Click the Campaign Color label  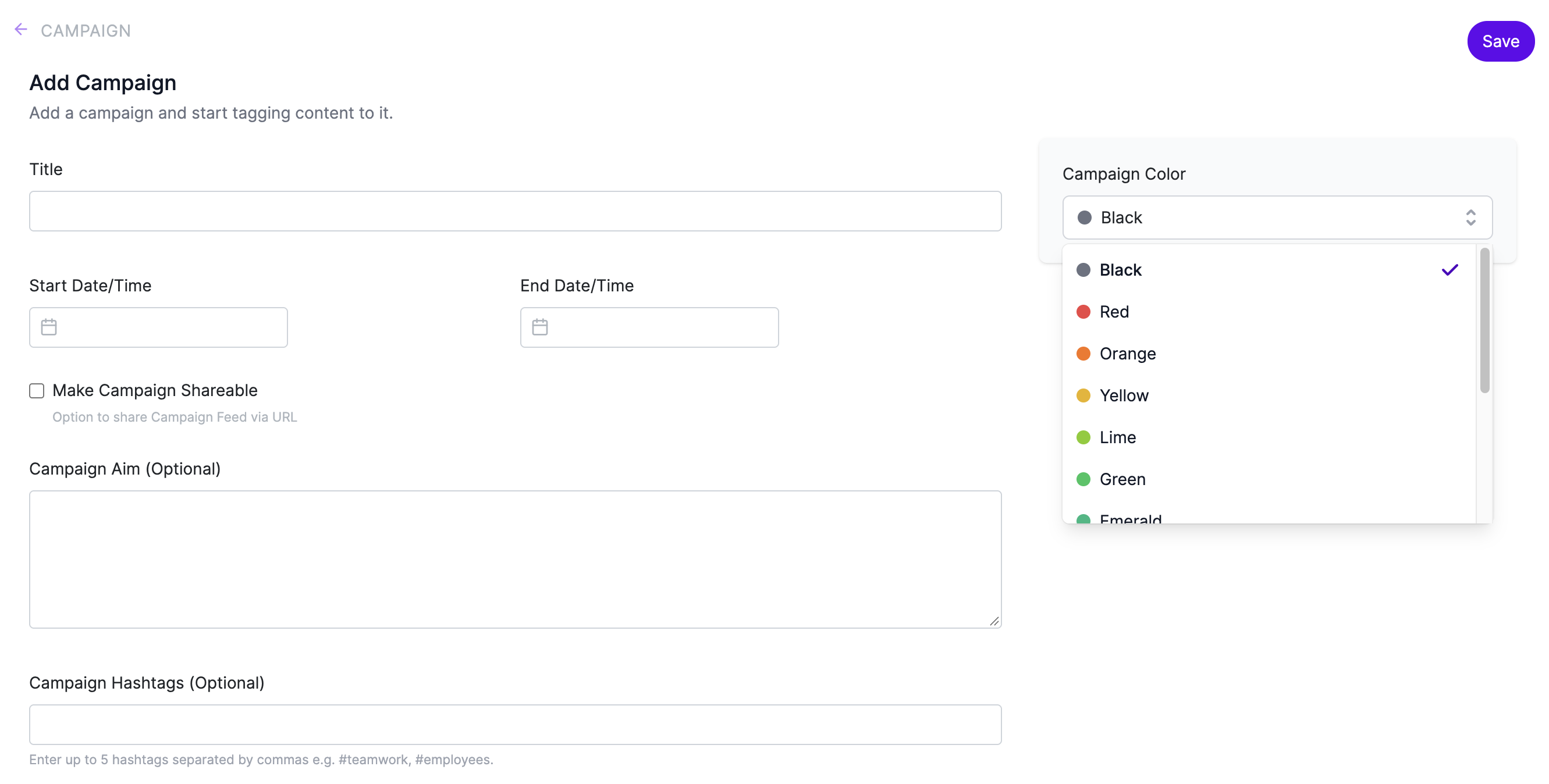1123,174
